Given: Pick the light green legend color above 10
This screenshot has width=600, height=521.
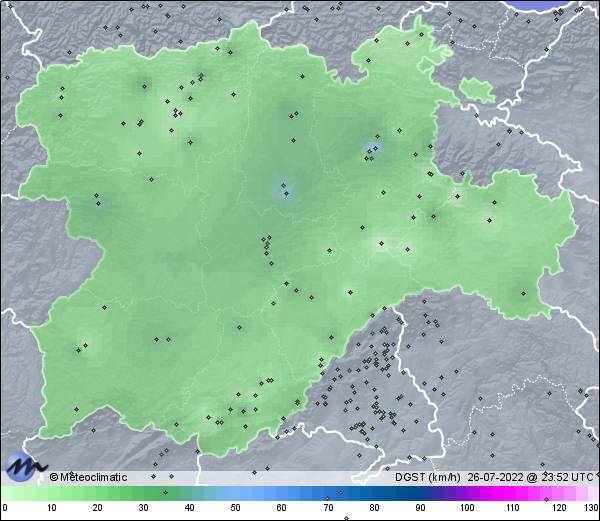Looking at the screenshot, I should coord(52,493).
